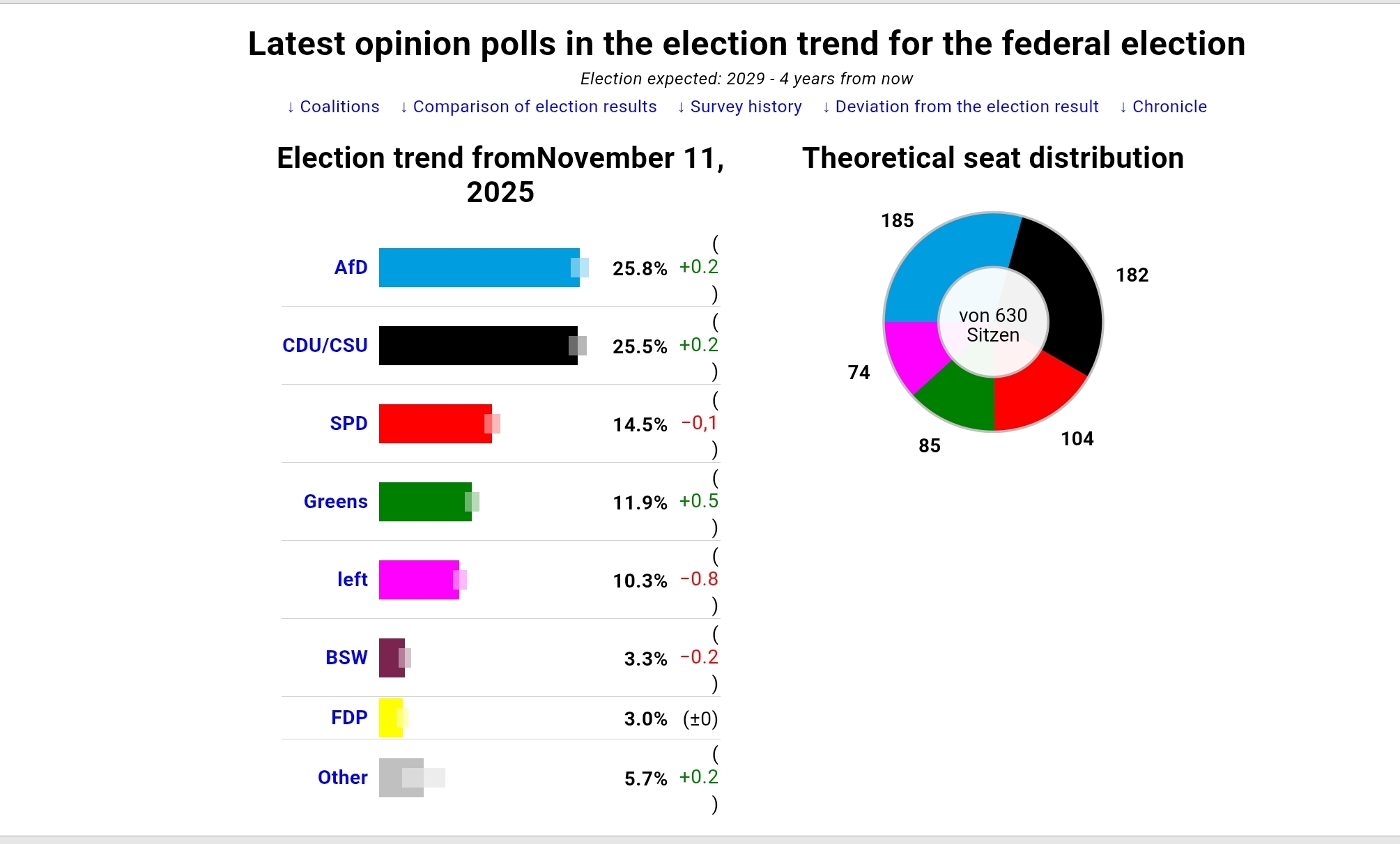This screenshot has width=1400, height=844.
Task: Open the AfD party link
Action: pos(351,267)
